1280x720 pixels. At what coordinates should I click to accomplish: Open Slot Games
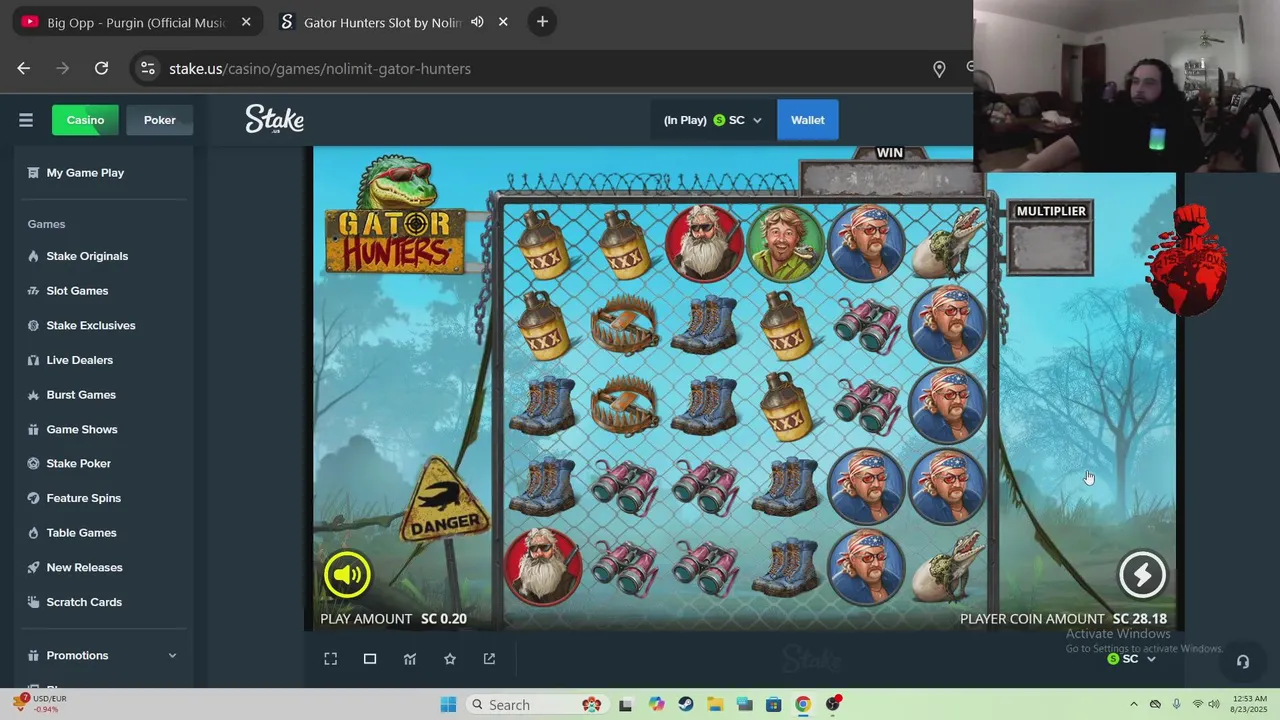[x=77, y=291]
